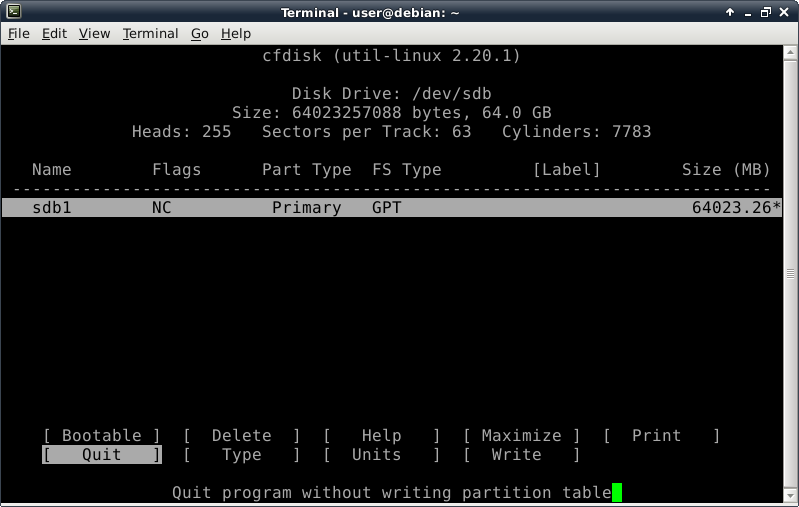The height and width of the screenshot is (507, 799).
Task: Choose the Print option in cfdisk
Action: (656, 436)
